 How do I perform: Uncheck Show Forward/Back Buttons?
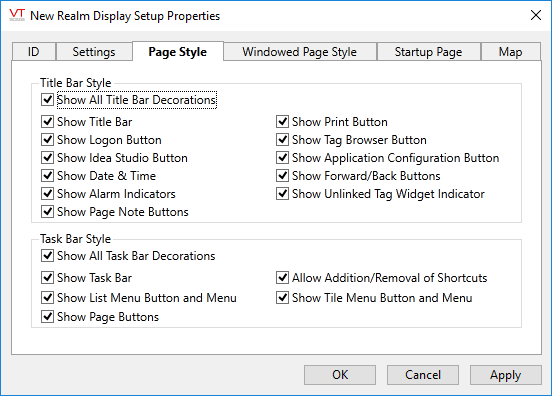[x=282, y=175]
